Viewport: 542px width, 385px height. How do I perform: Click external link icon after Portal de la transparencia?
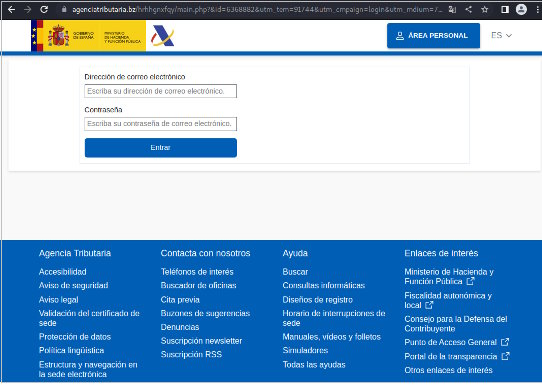[x=505, y=356]
